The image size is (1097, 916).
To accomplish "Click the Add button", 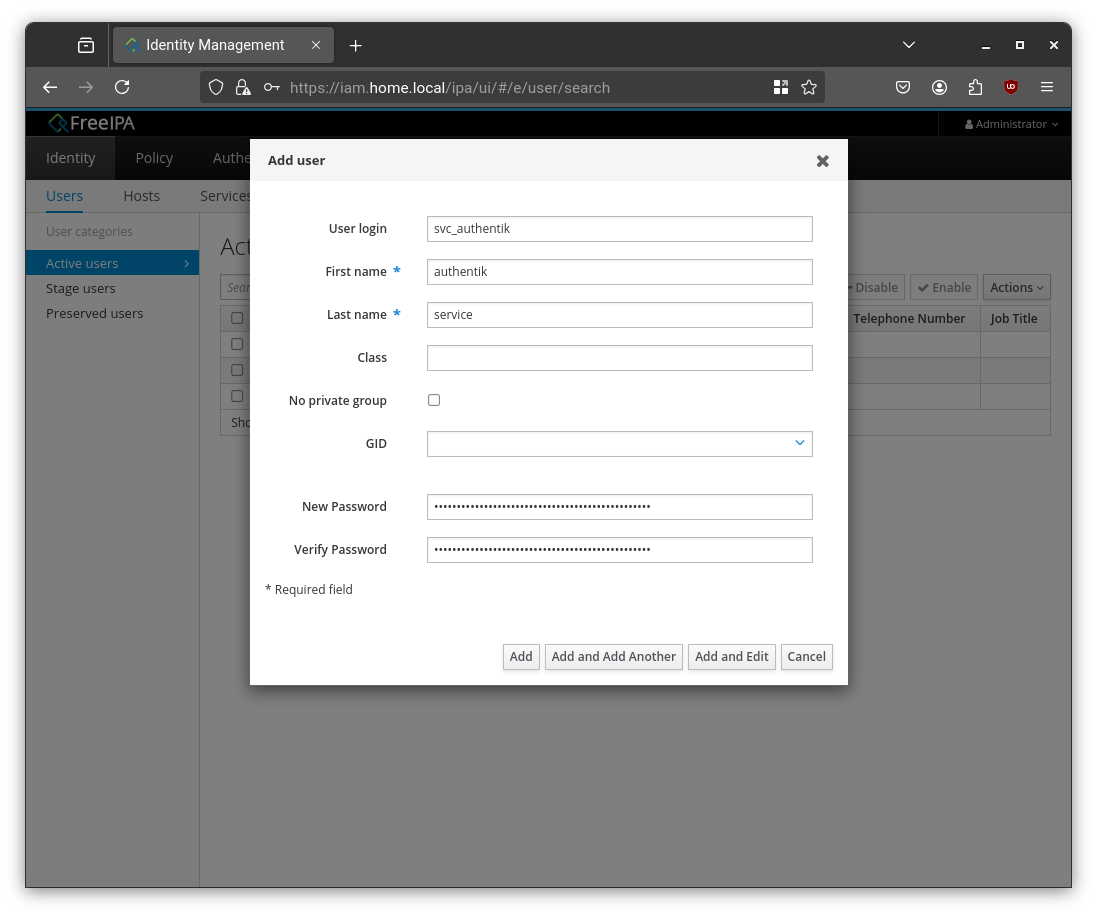I will (x=521, y=656).
